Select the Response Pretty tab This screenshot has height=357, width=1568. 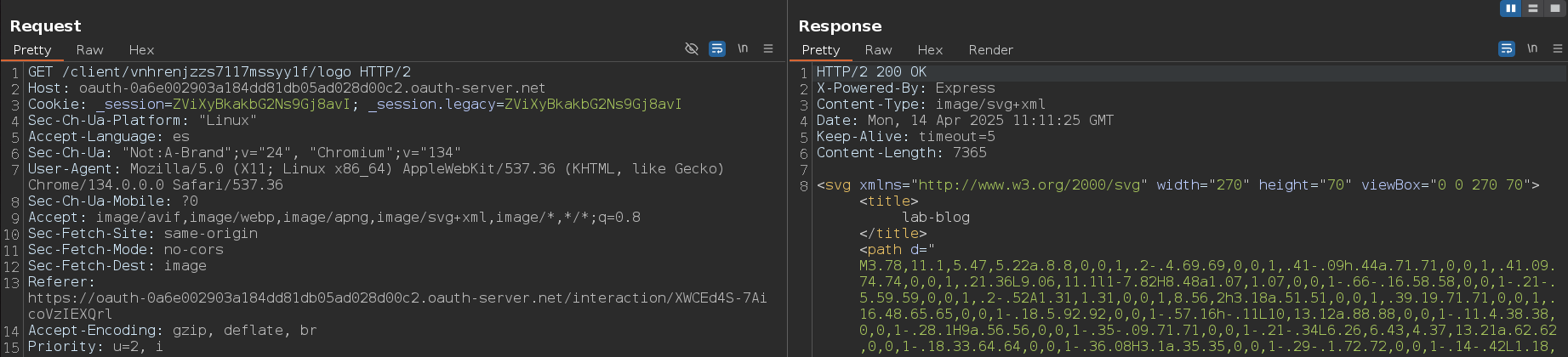[x=821, y=50]
